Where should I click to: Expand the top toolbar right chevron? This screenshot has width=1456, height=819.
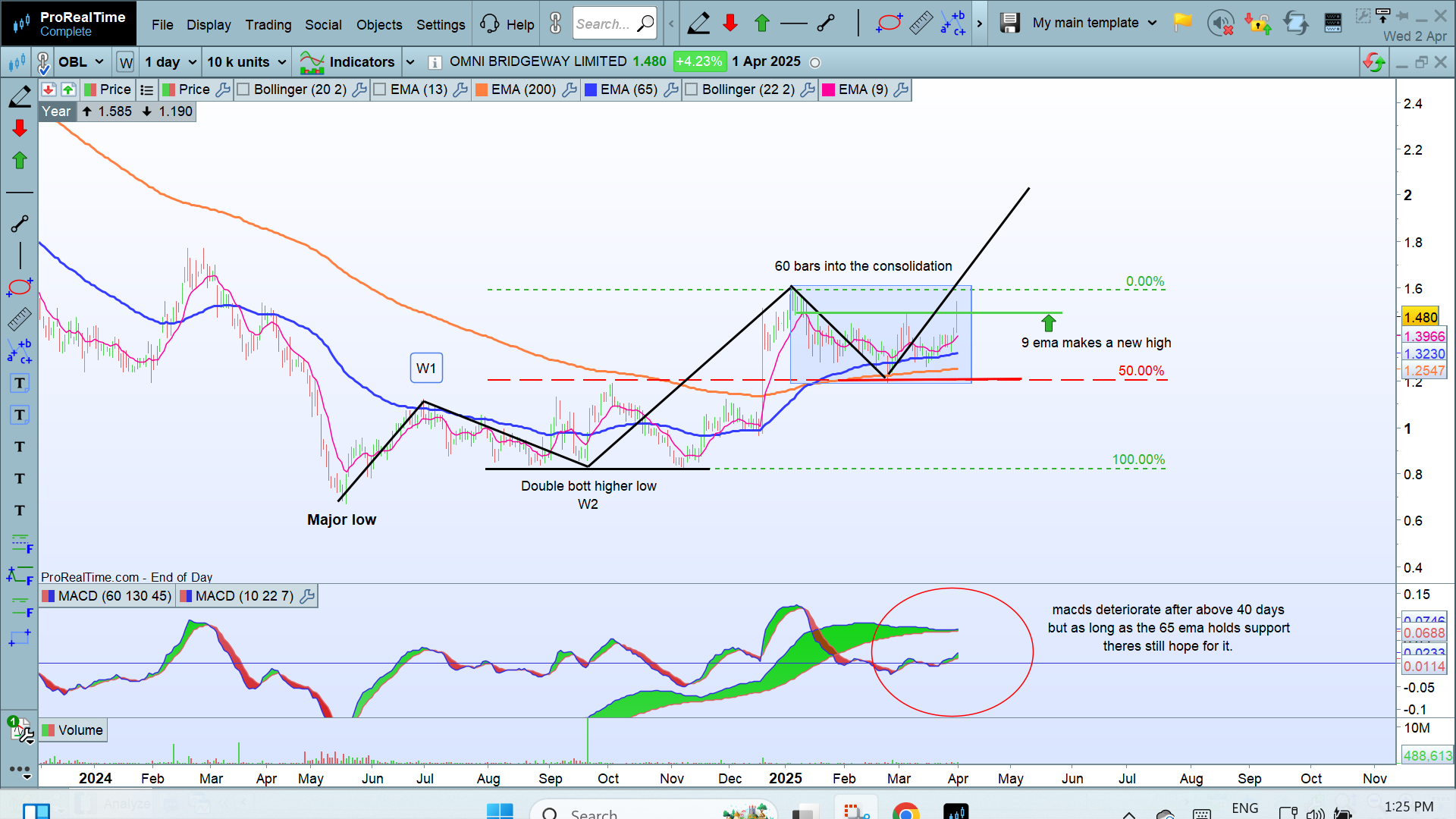coord(979,24)
